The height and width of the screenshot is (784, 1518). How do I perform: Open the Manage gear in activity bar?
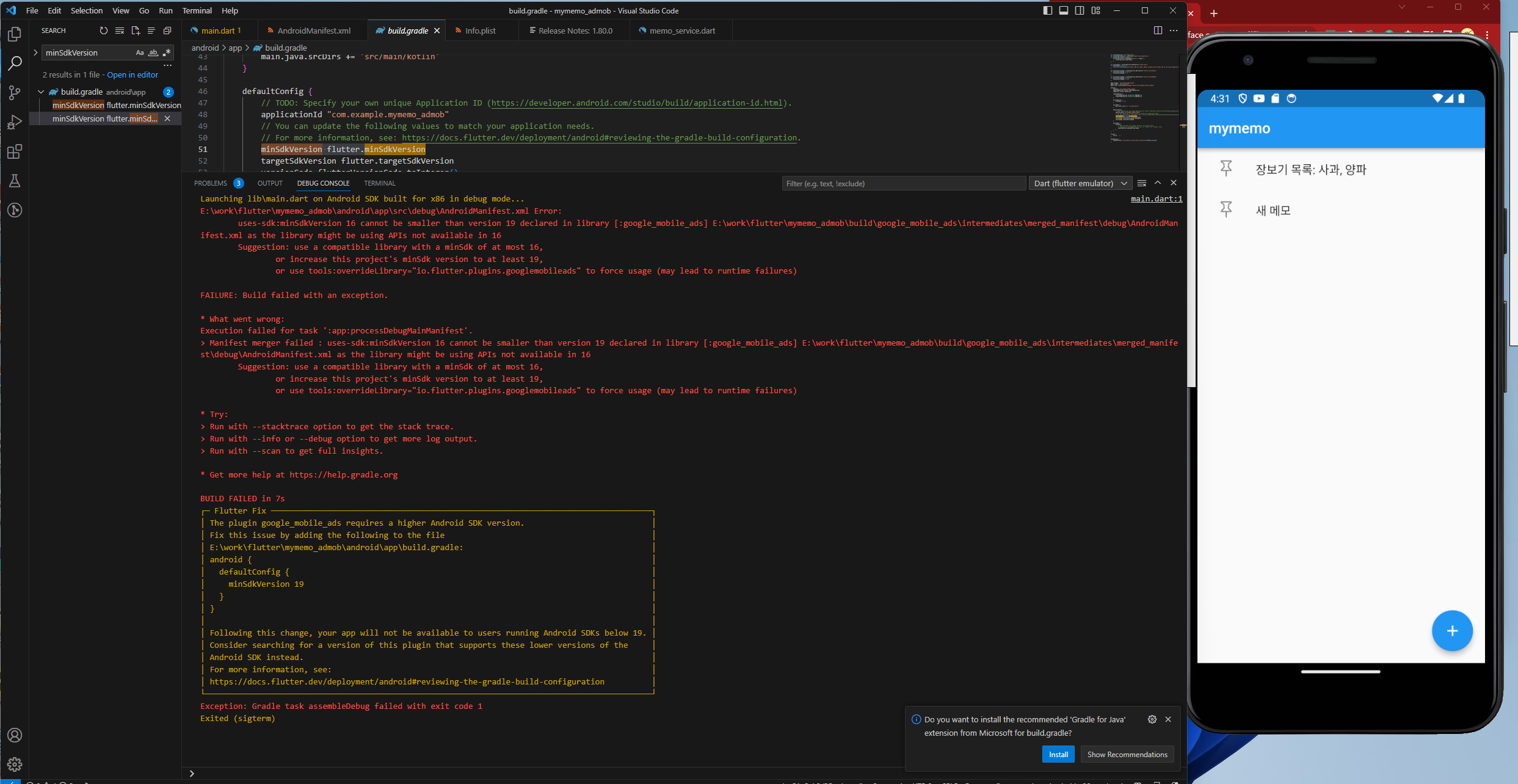[x=15, y=764]
